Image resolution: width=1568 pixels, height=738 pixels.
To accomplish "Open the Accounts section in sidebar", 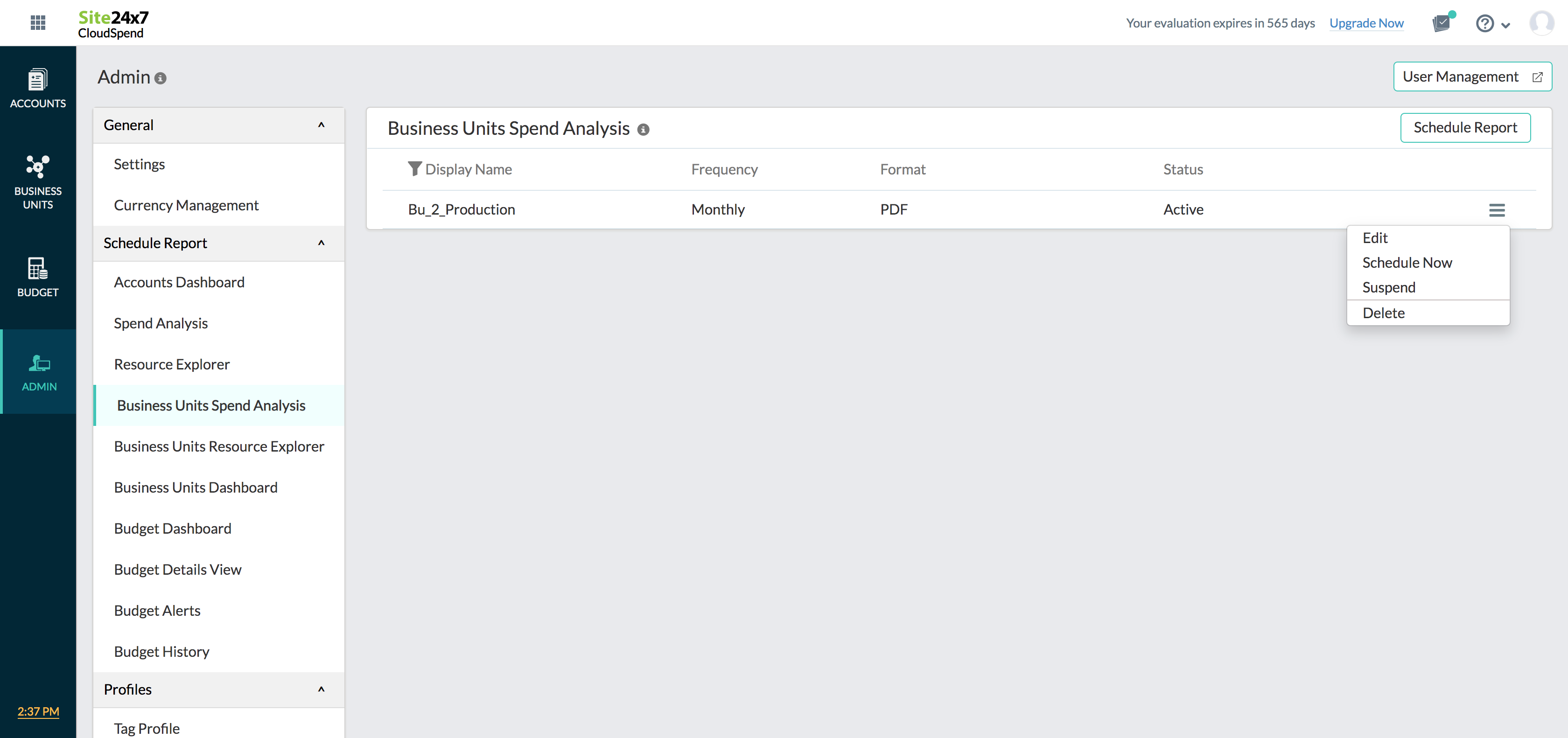I will 38,88.
